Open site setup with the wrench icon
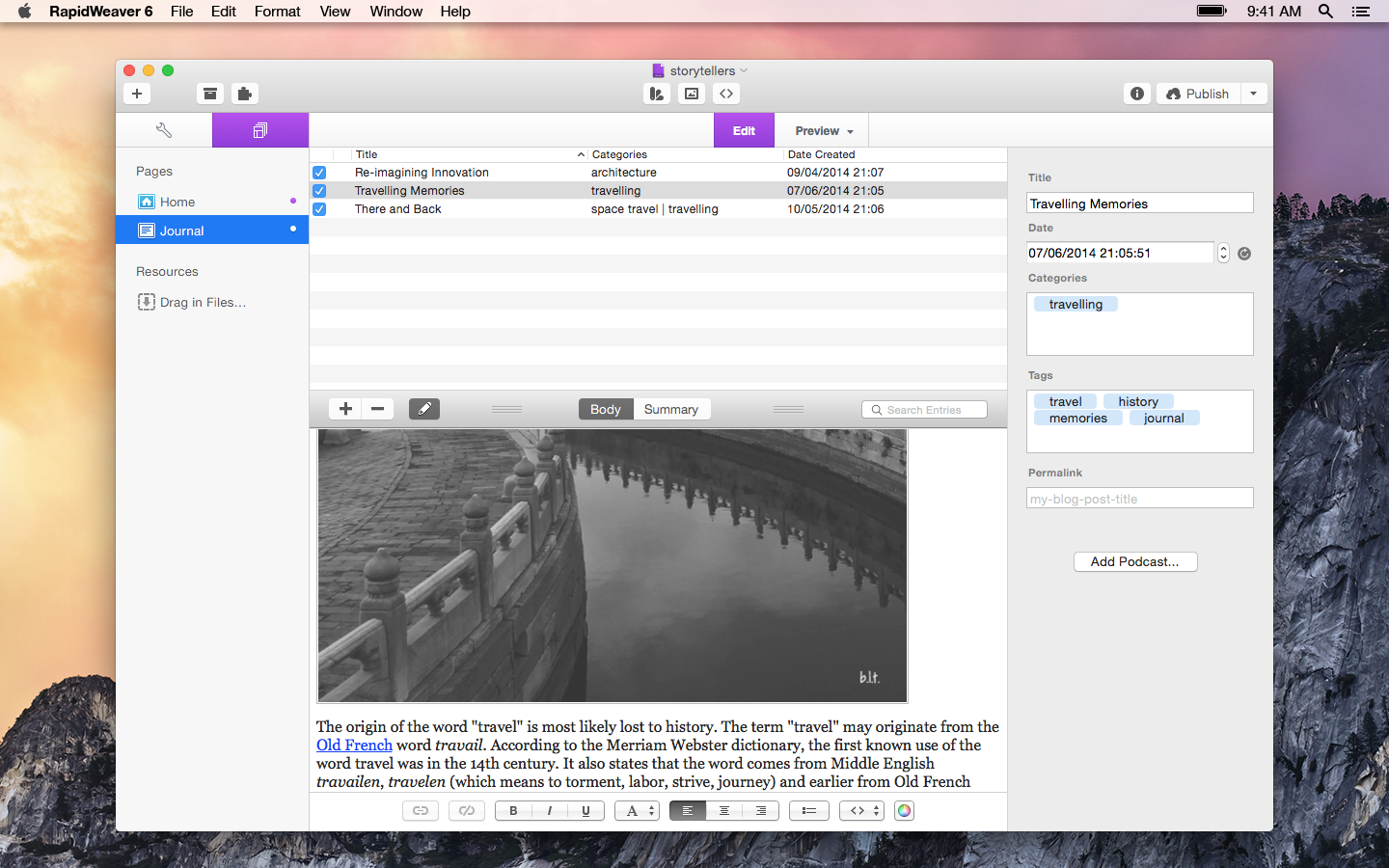 tap(163, 129)
